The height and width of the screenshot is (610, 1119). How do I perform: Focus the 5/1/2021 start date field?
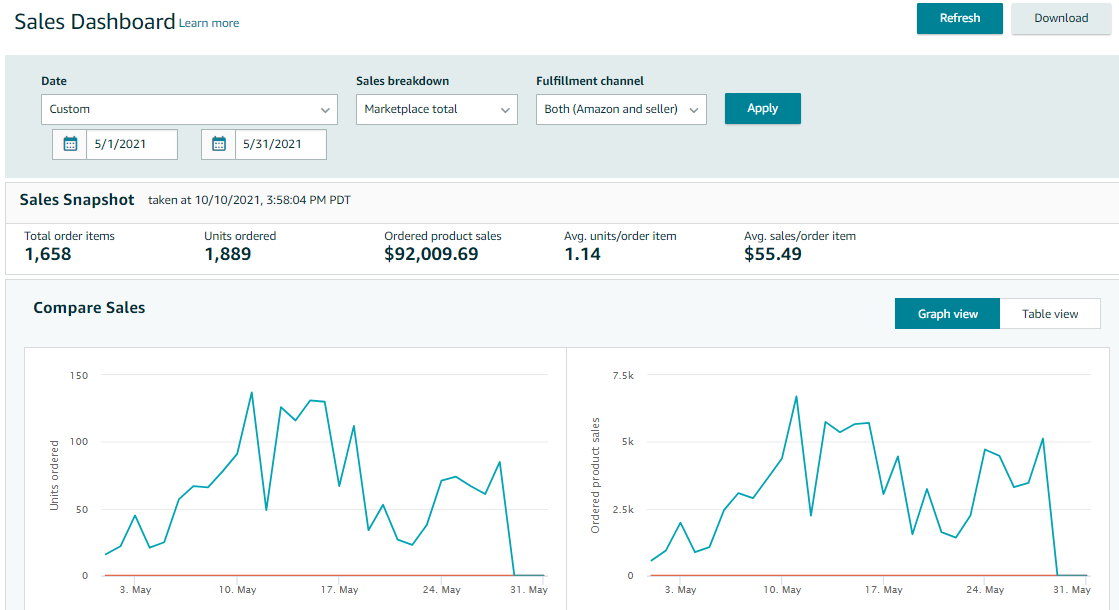131,144
